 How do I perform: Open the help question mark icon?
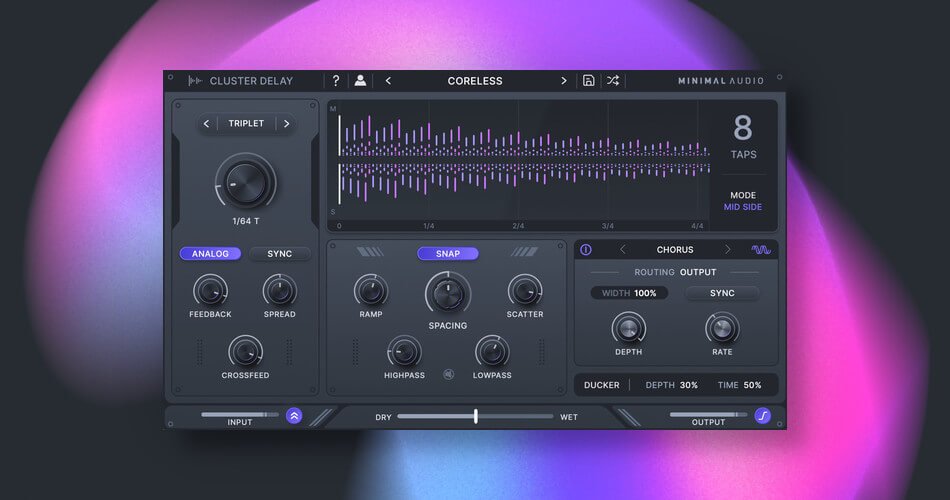pyautogui.click(x=336, y=81)
